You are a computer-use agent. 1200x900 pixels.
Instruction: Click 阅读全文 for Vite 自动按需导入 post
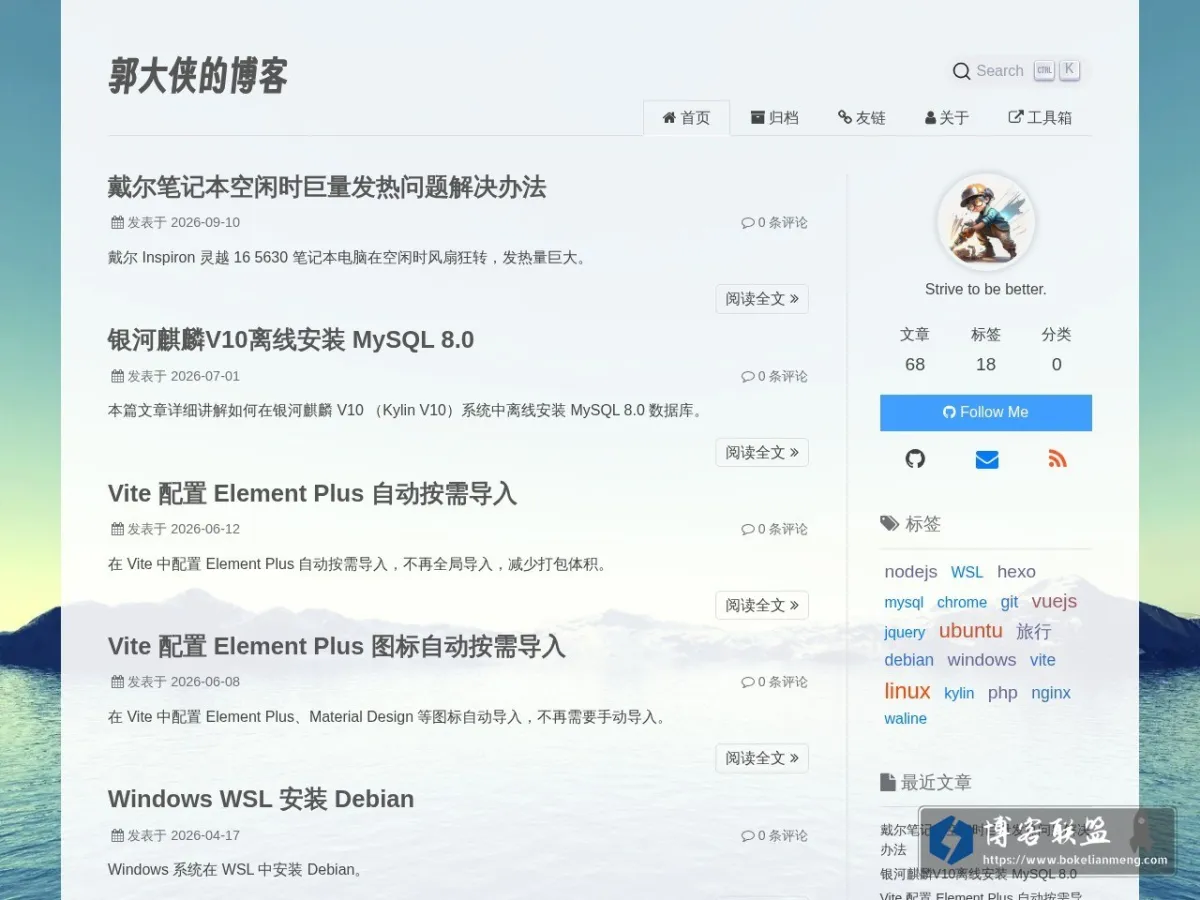coord(762,605)
